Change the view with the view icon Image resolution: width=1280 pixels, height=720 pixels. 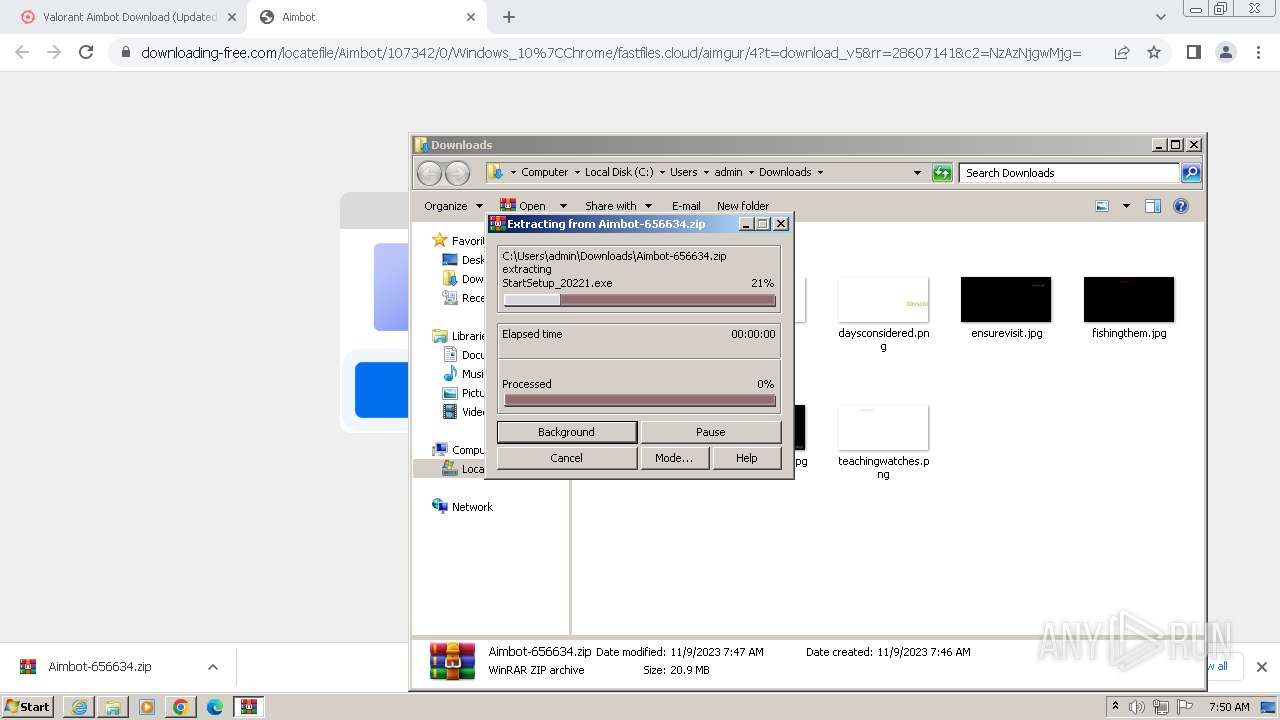(x=1102, y=206)
